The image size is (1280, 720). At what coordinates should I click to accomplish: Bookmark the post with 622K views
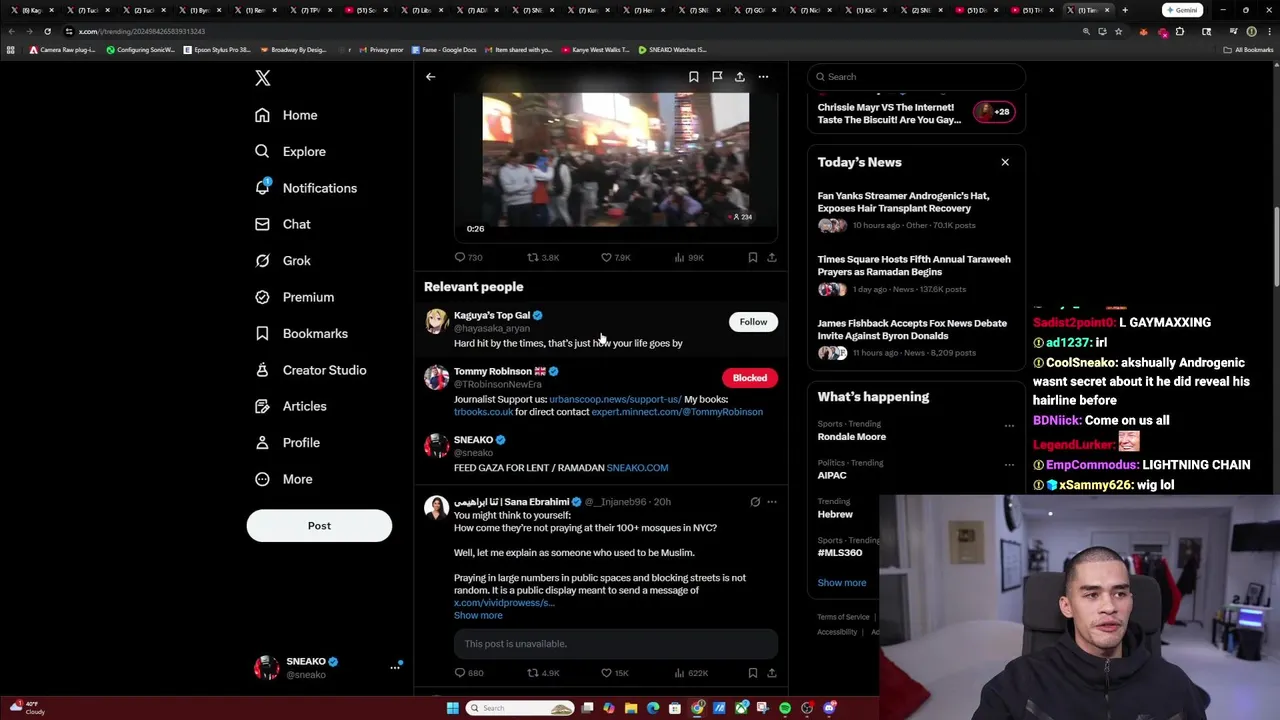point(753,673)
